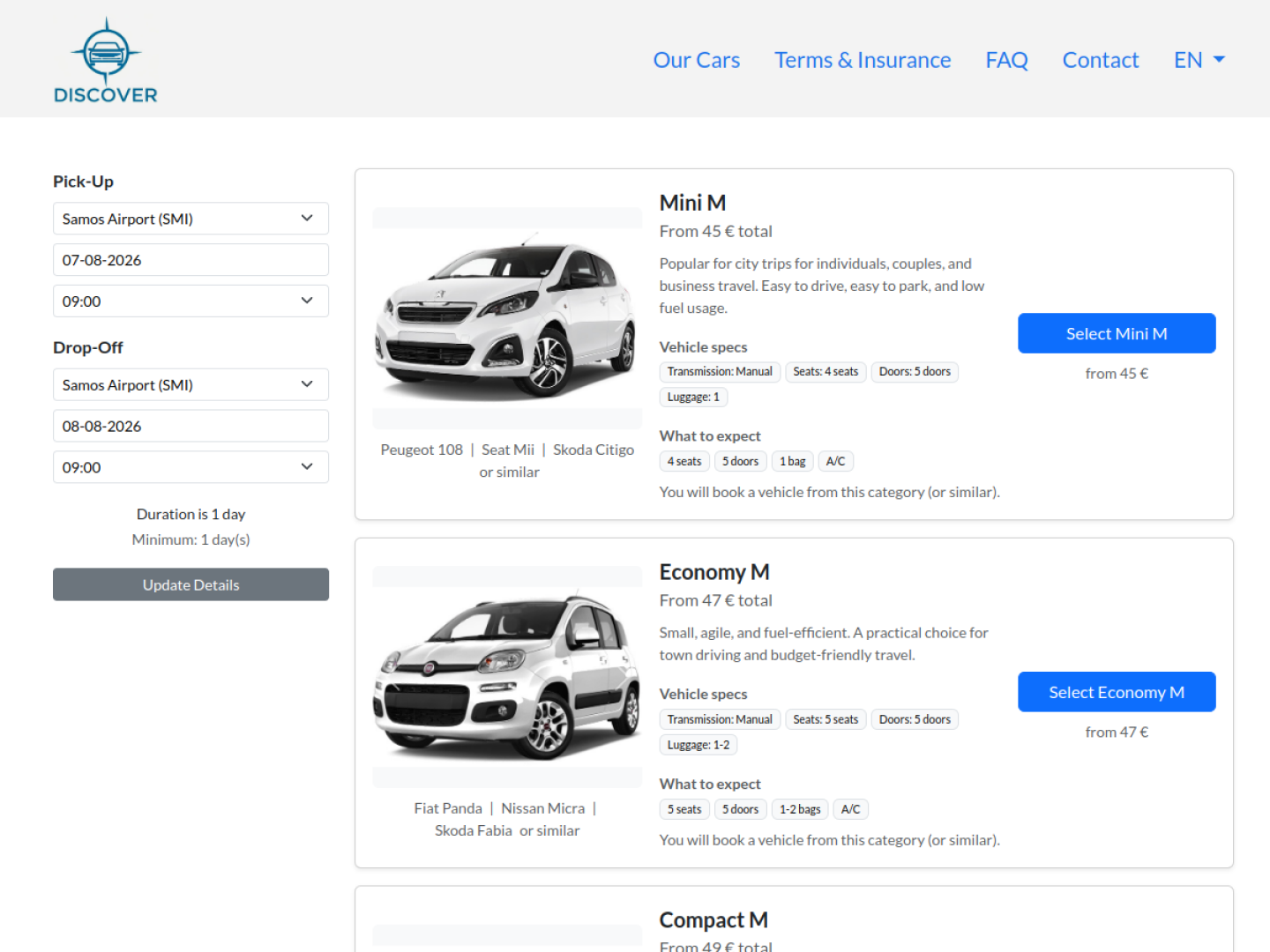Click the 'Luggage: 1' tag
The height and width of the screenshot is (952, 1270).
point(693,398)
